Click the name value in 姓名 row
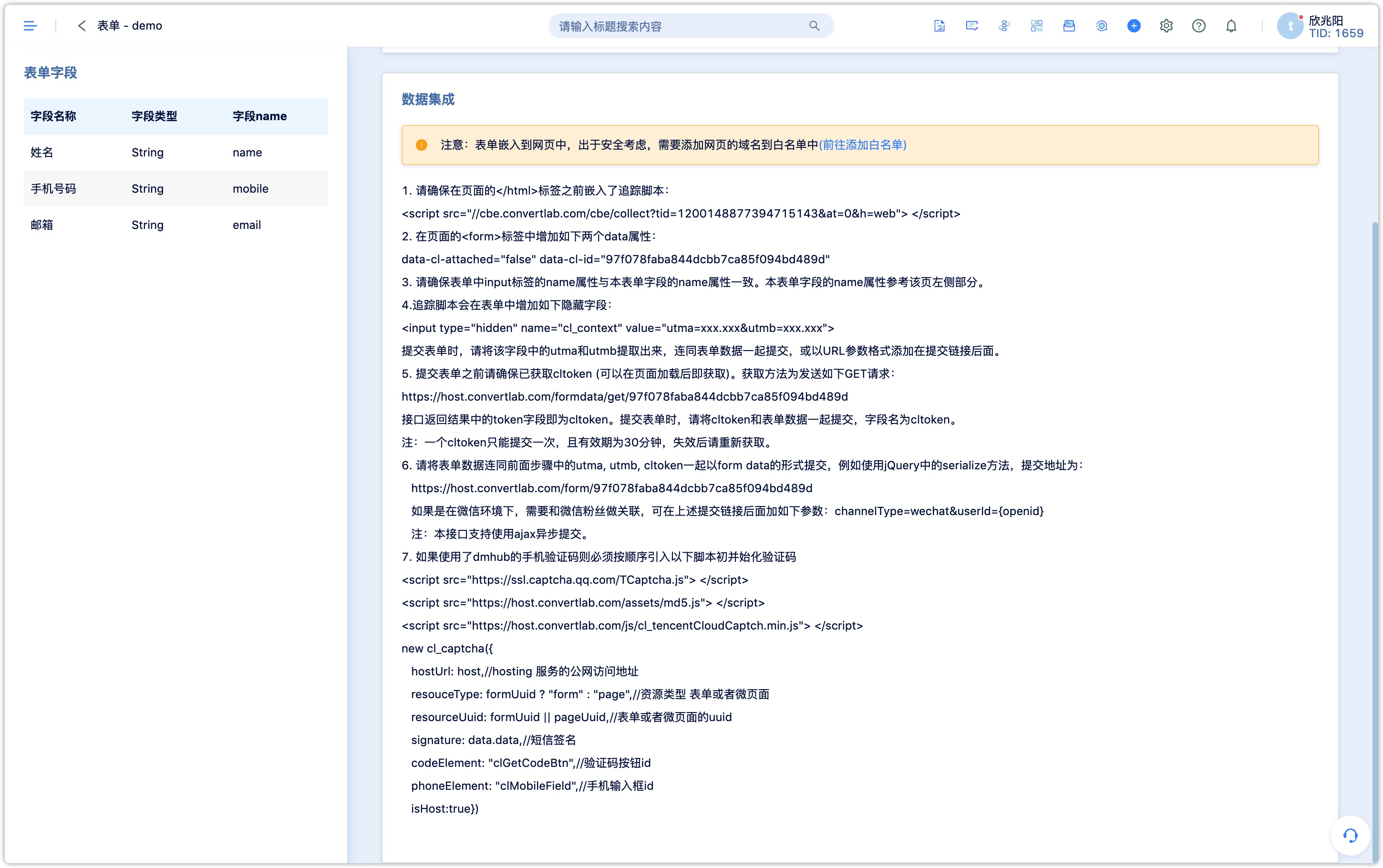This screenshot has height=868, width=1383. pos(248,152)
